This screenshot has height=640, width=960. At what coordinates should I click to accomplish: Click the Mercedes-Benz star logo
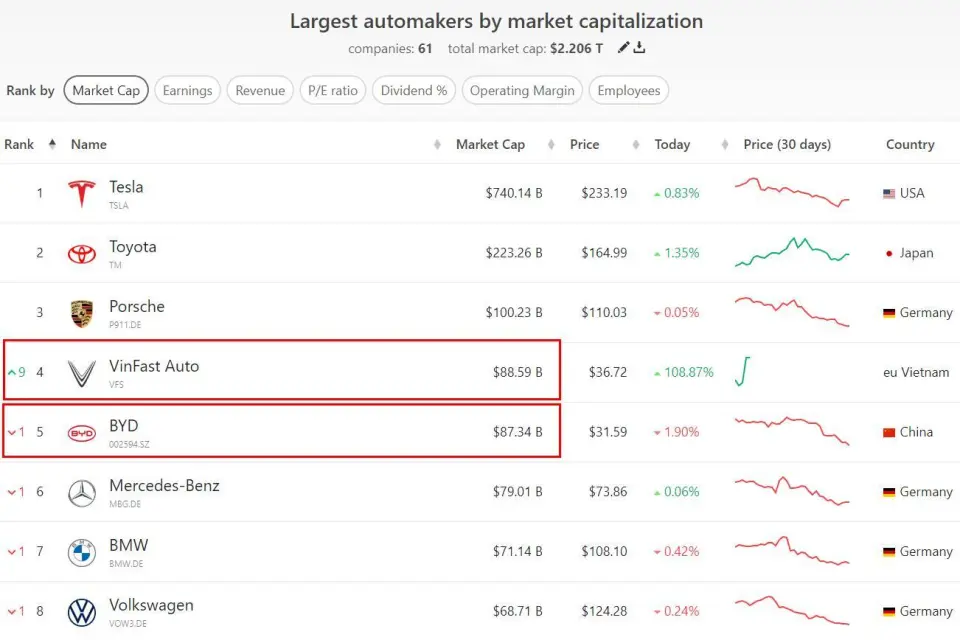pos(81,493)
